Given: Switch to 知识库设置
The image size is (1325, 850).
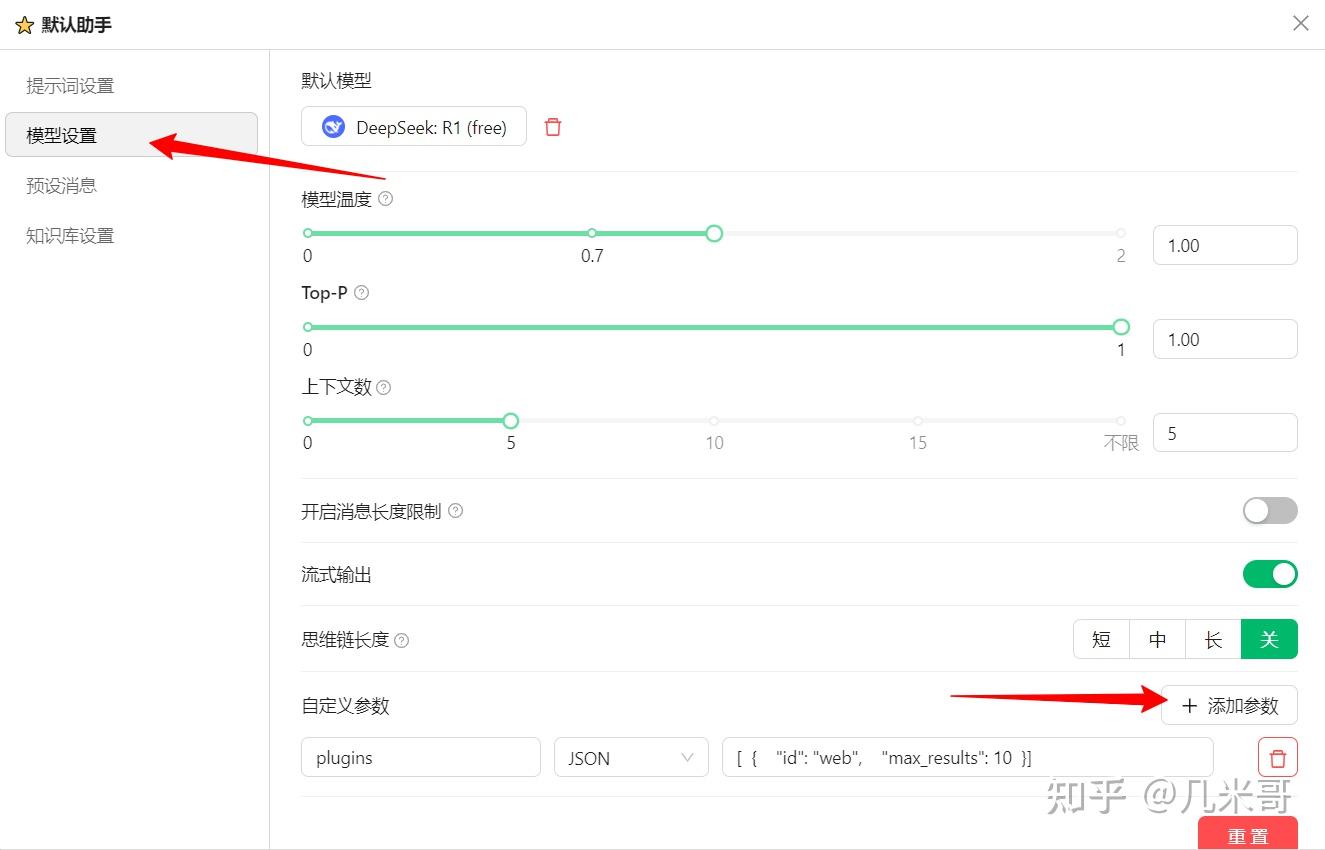Looking at the screenshot, I should tap(70, 236).
